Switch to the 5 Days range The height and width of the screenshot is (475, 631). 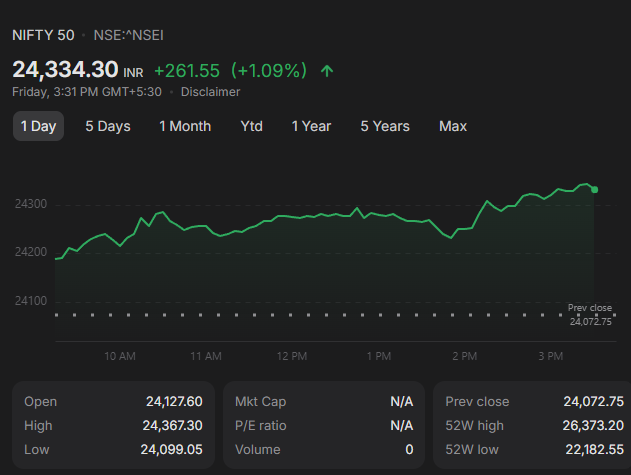tap(108, 126)
